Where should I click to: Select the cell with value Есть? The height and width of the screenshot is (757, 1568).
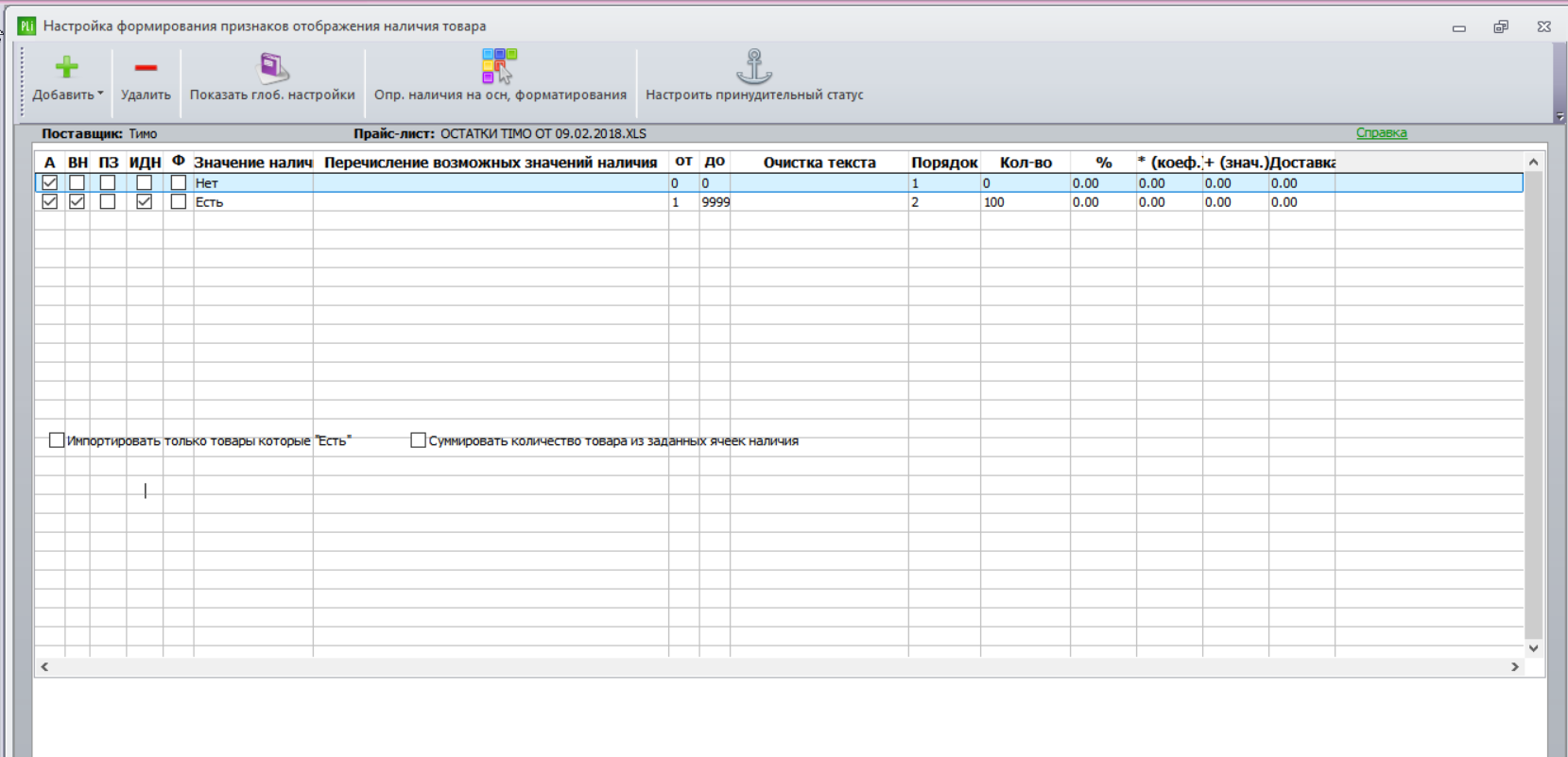click(253, 202)
